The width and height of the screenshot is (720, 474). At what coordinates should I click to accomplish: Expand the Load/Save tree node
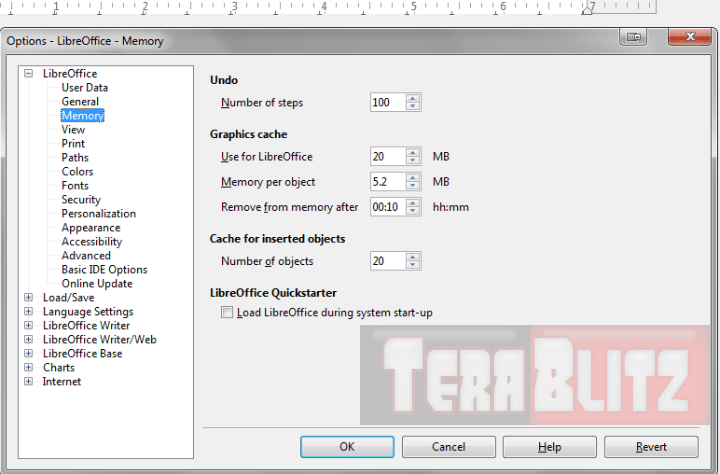[28, 298]
